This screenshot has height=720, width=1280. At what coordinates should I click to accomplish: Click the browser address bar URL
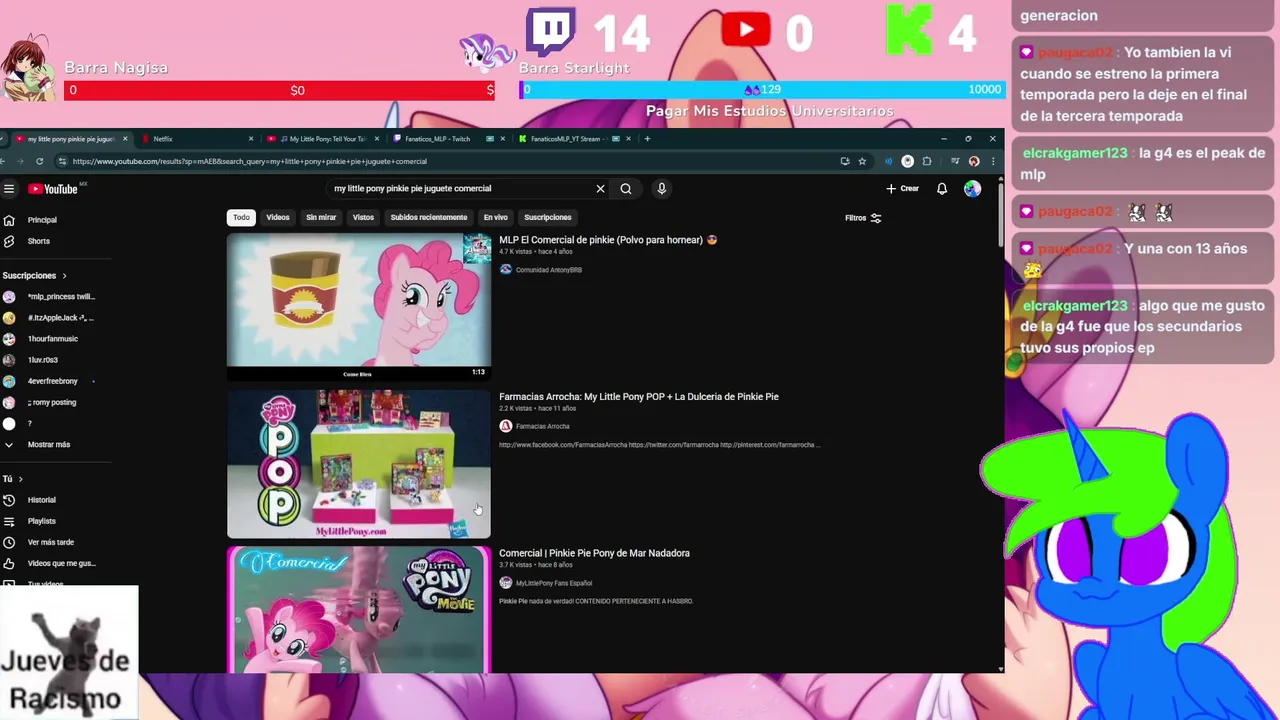coord(250,161)
